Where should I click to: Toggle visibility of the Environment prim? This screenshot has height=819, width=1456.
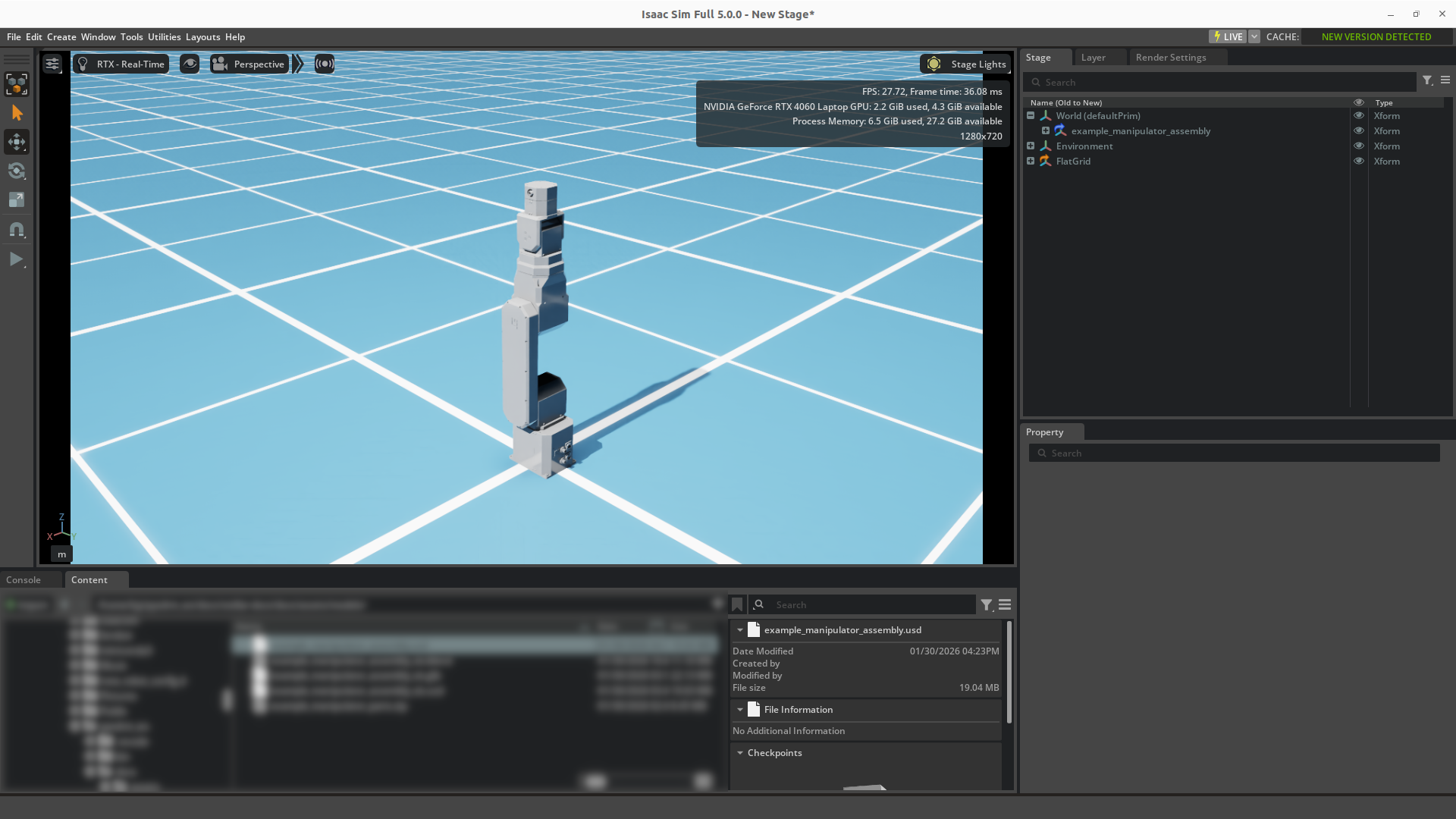coord(1359,146)
